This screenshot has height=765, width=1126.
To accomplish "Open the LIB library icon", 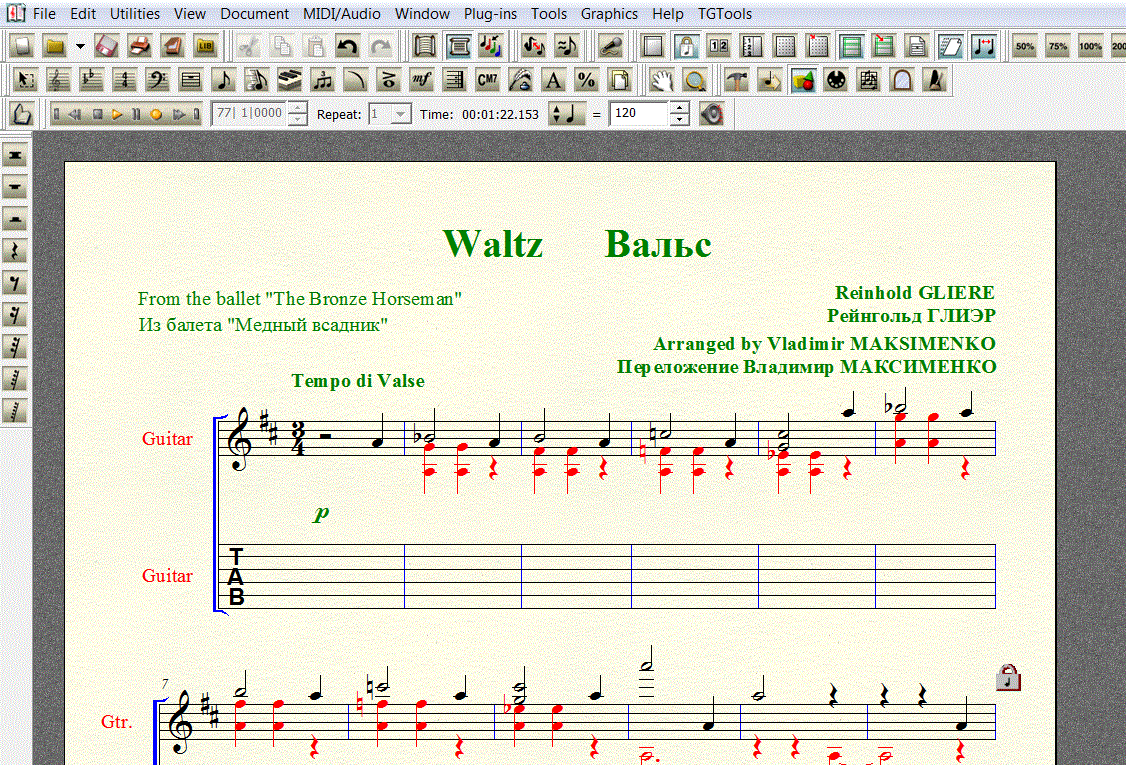I will click(x=205, y=47).
